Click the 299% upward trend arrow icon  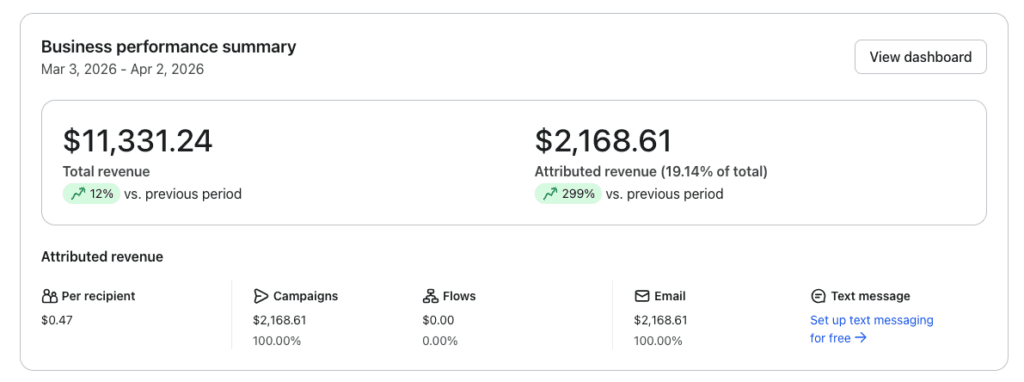(x=550, y=194)
